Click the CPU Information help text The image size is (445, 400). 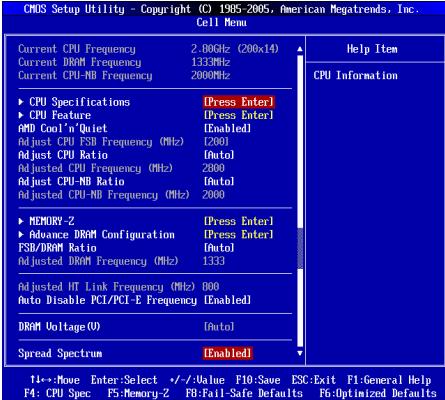pos(355,76)
